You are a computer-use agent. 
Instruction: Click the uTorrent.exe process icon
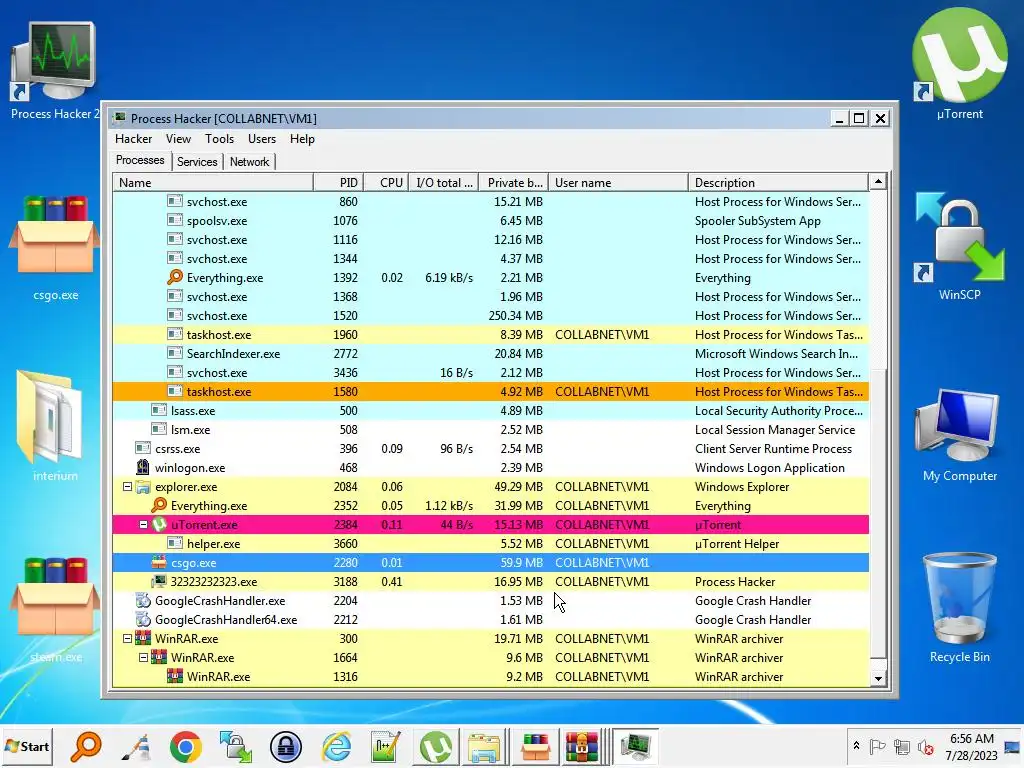click(x=159, y=524)
